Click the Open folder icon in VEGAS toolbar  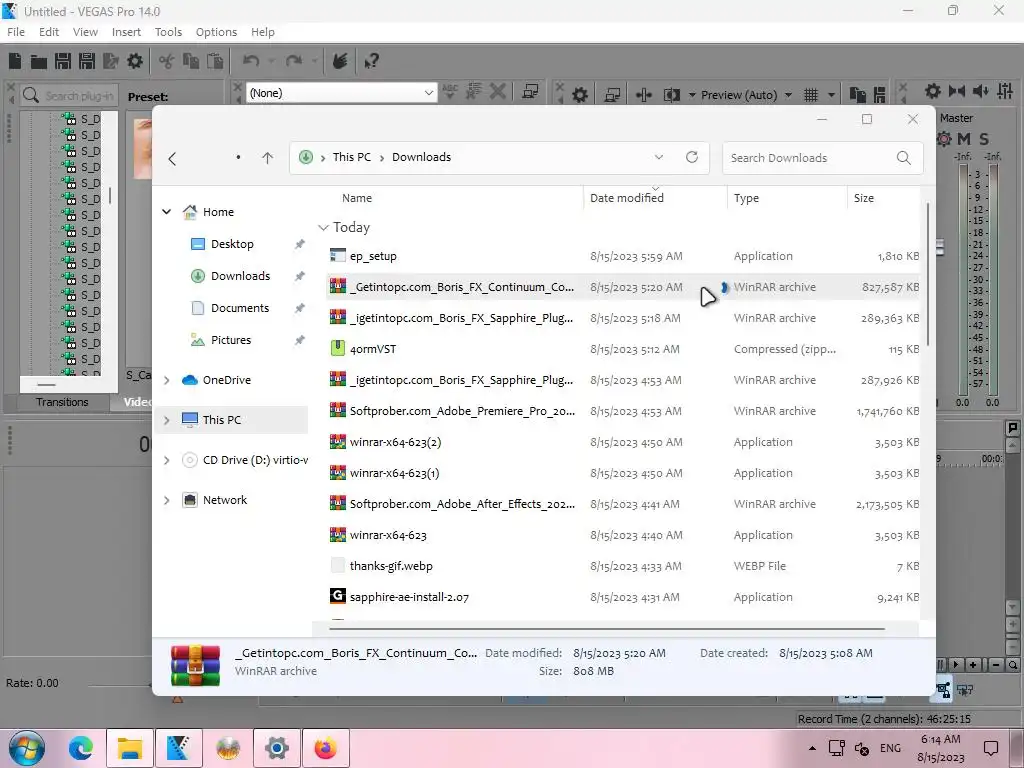point(39,61)
